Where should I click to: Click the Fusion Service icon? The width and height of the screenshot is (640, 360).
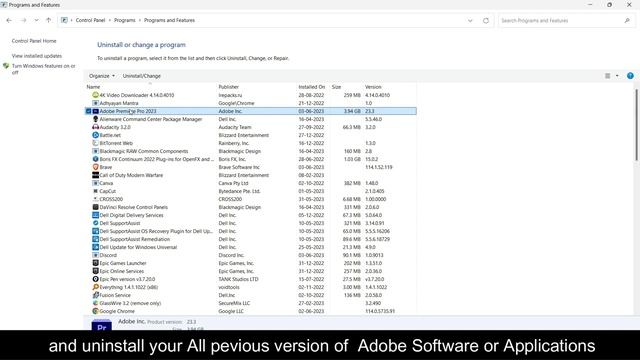click(x=95, y=295)
